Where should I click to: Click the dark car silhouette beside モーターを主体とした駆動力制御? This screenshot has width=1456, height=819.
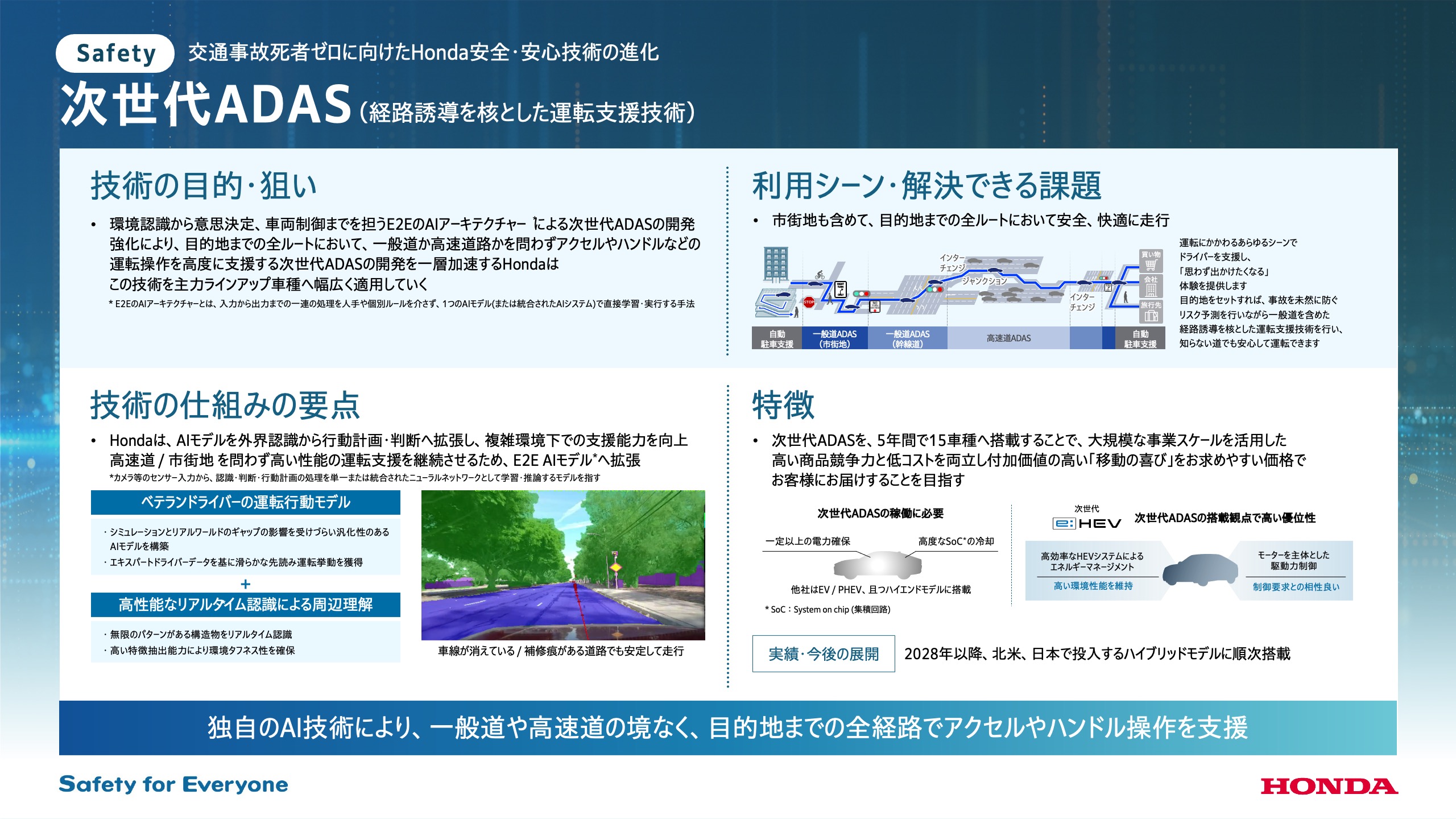[x=1200, y=570]
